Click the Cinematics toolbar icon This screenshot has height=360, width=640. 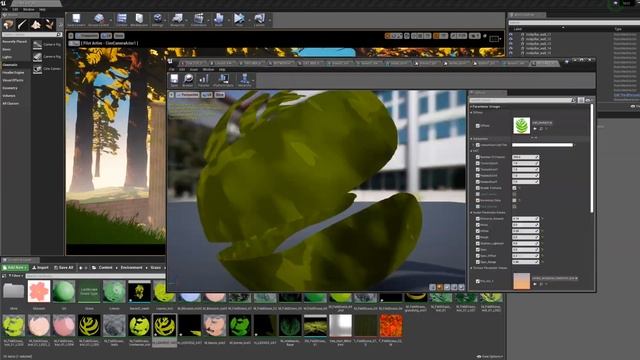coord(199,19)
